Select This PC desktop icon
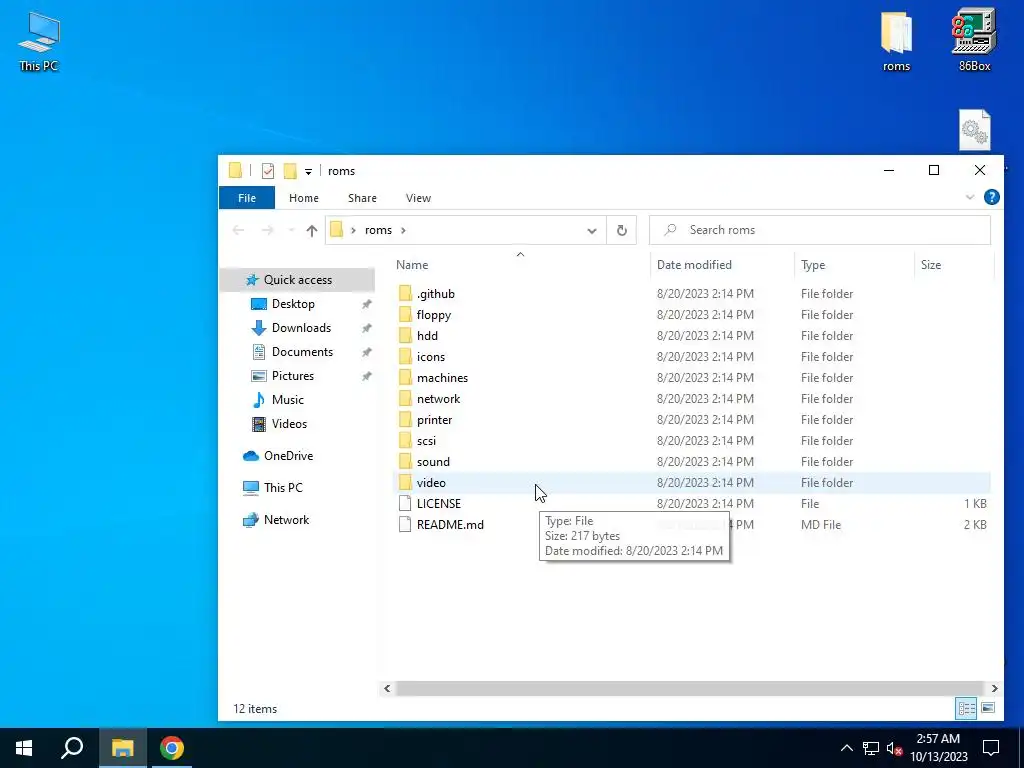Screen dimensions: 1024x768 click(39, 40)
